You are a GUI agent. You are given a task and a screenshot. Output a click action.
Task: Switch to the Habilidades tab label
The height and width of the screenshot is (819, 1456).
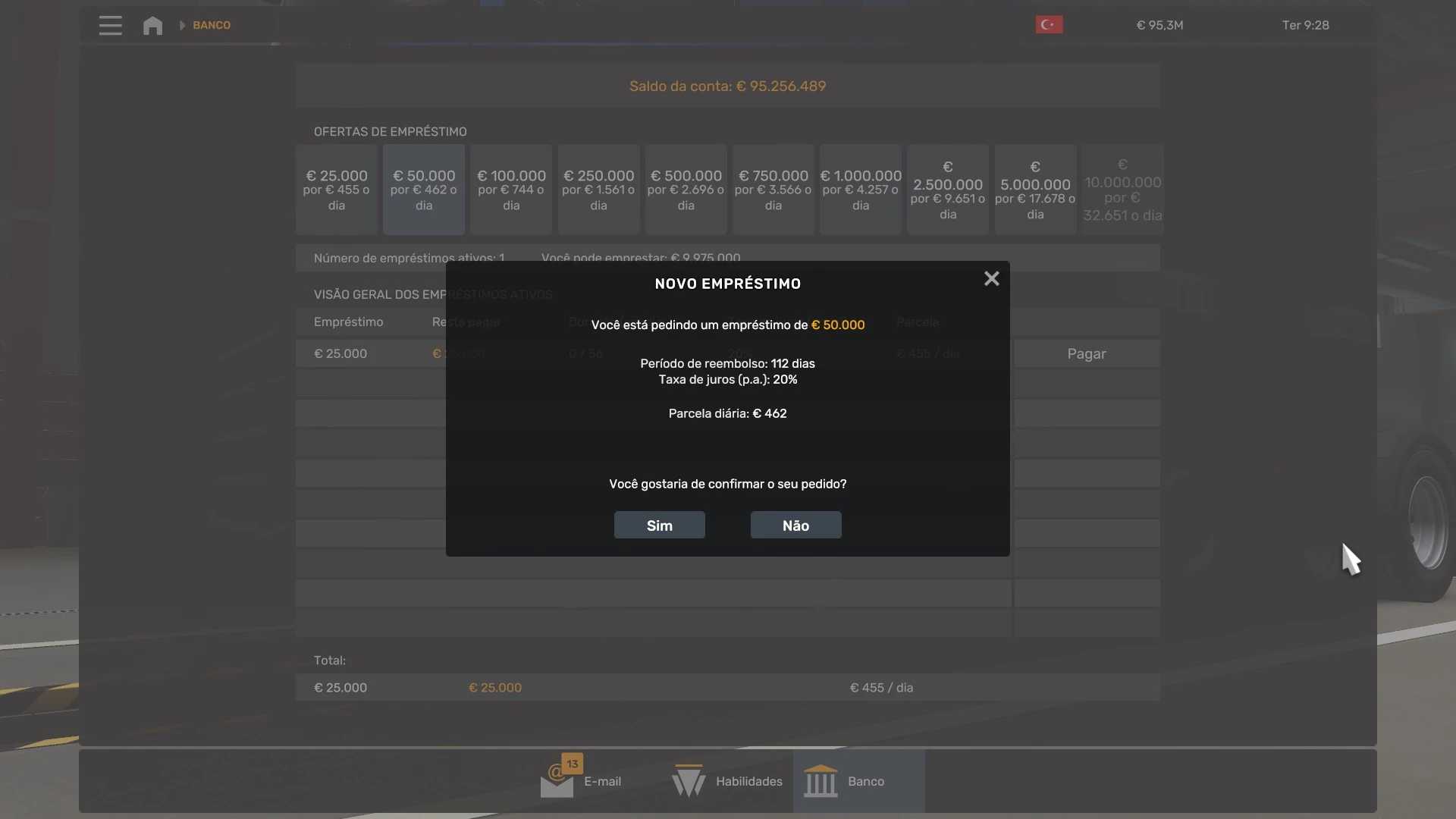click(x=748, y=782)
